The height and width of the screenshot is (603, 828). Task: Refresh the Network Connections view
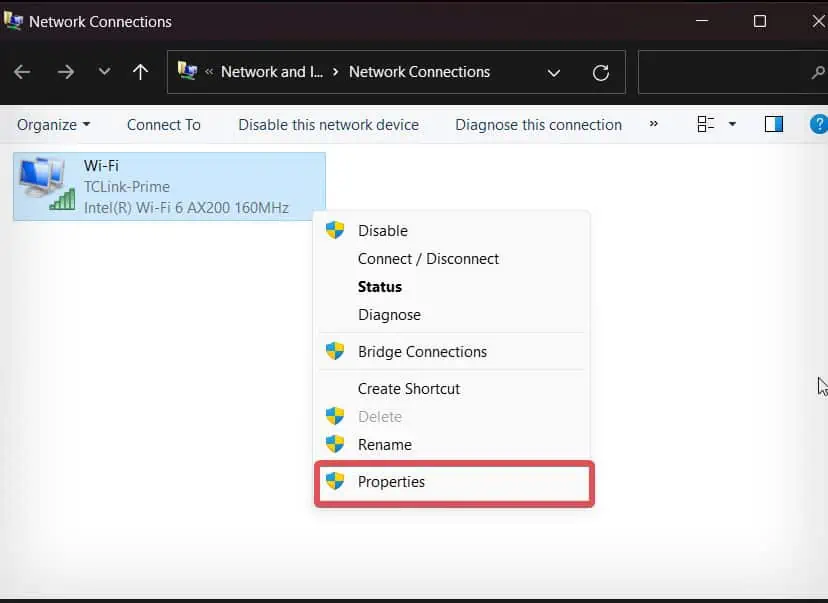pyautogui.click(x=601, y=72)
